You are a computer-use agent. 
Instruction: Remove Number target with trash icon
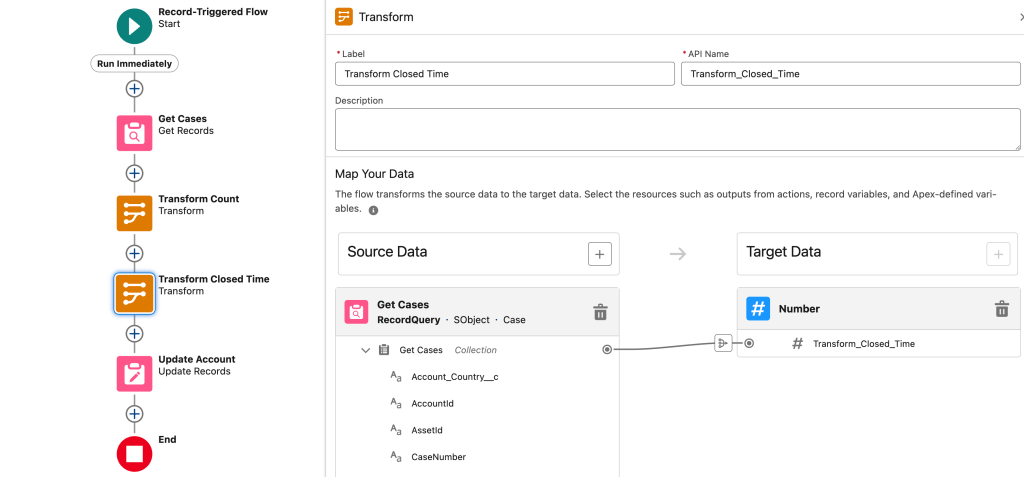(x=1001, y=309)
